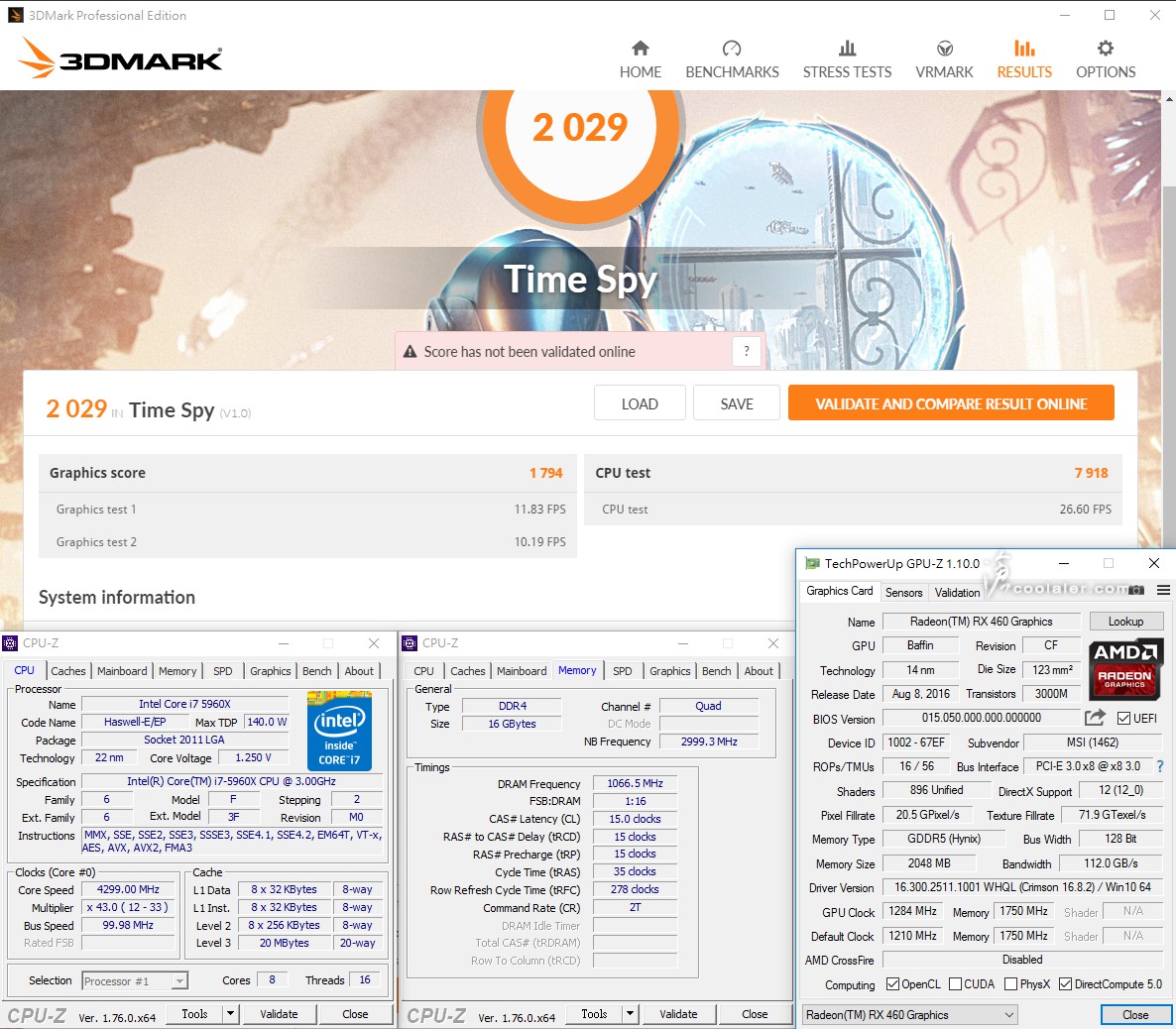Enable the CUDA checkbox
Image resolution: width=1176 pixels, height=1029 pixels.
(956, 984)
